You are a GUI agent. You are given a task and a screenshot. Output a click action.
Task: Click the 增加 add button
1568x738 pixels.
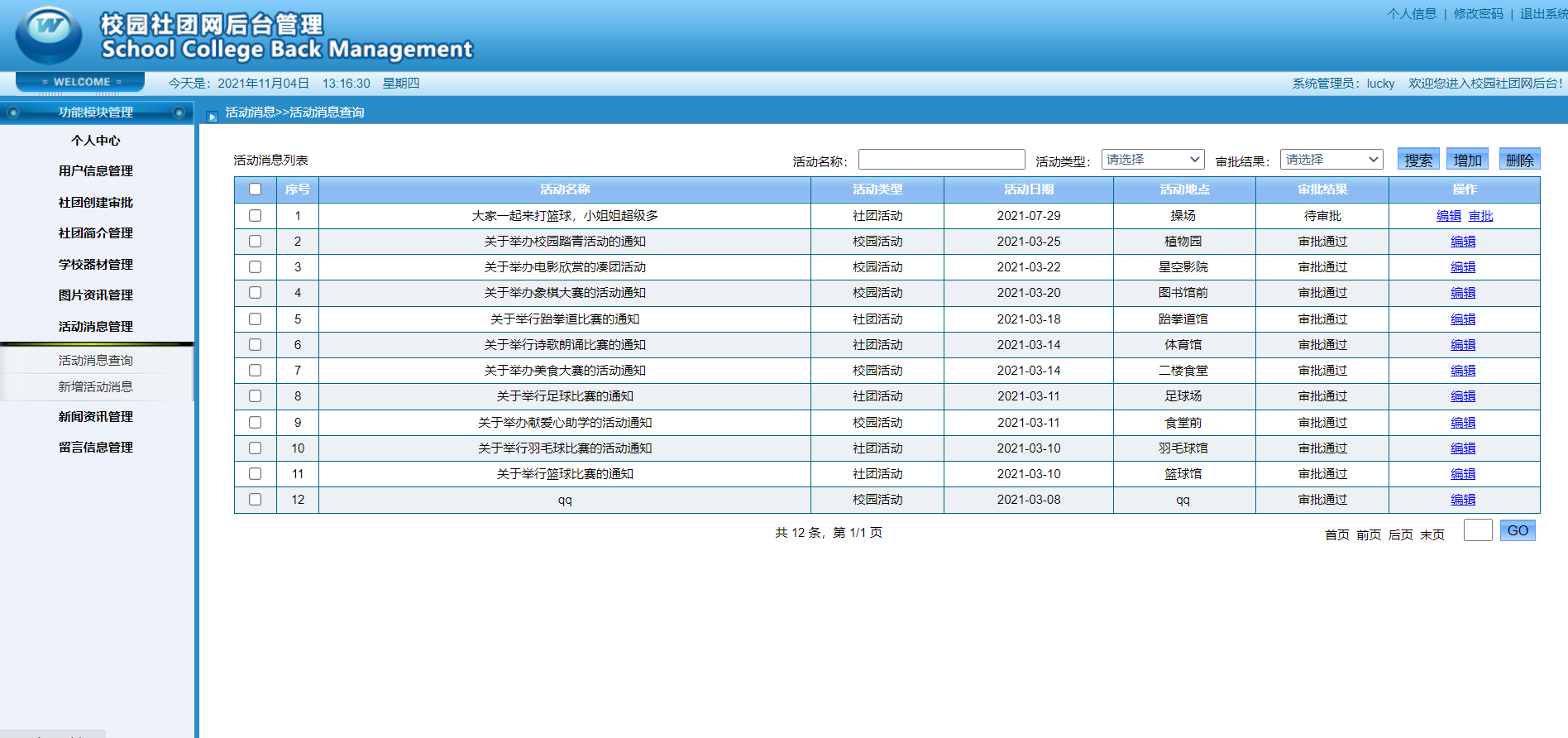tap(1467, 160)
